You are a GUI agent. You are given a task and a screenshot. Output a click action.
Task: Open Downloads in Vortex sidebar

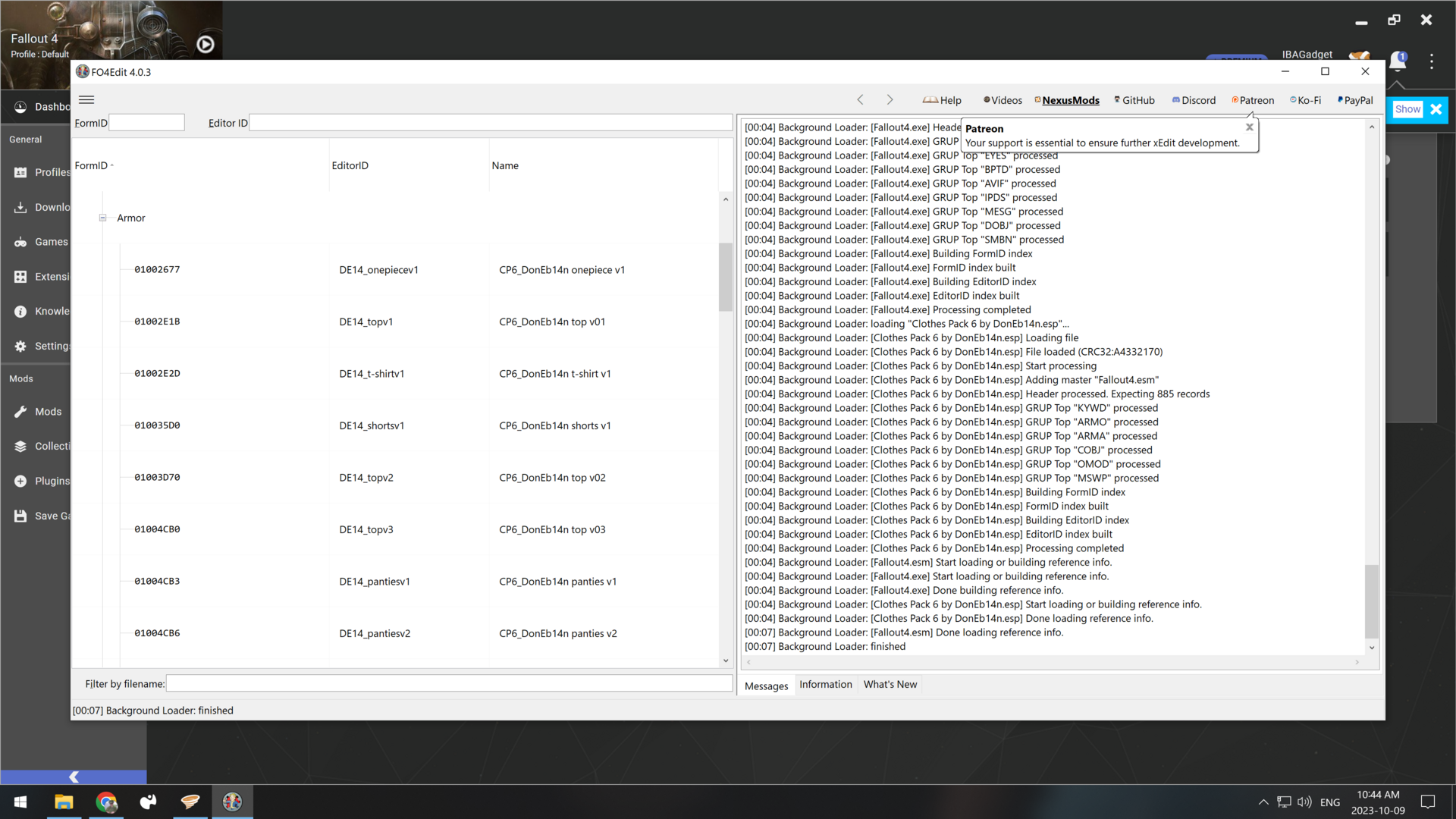pyautogui.click(x=42, y=207)
